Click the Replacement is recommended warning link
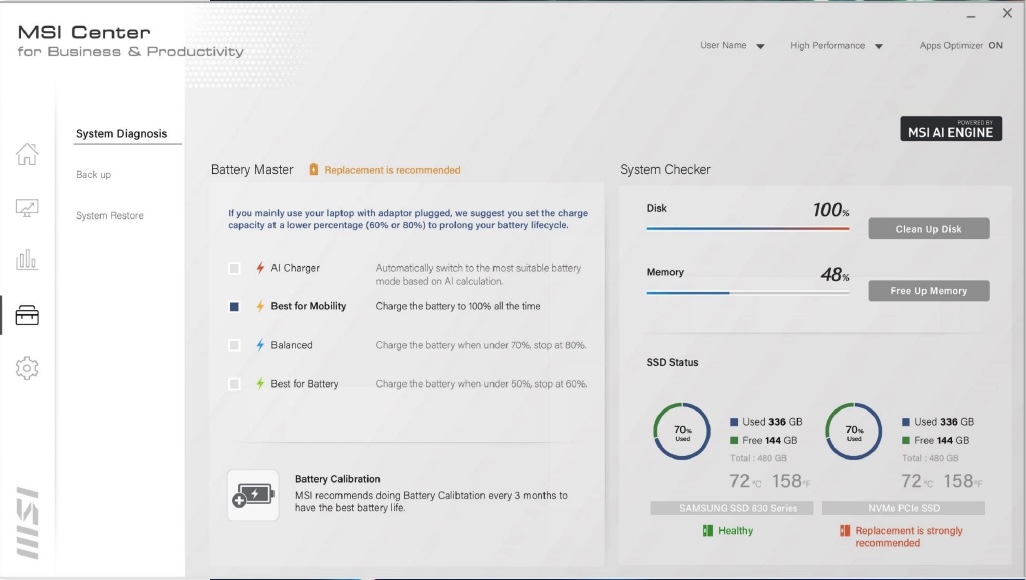Viewport: 1026px width, 580px height. (393, 170)
